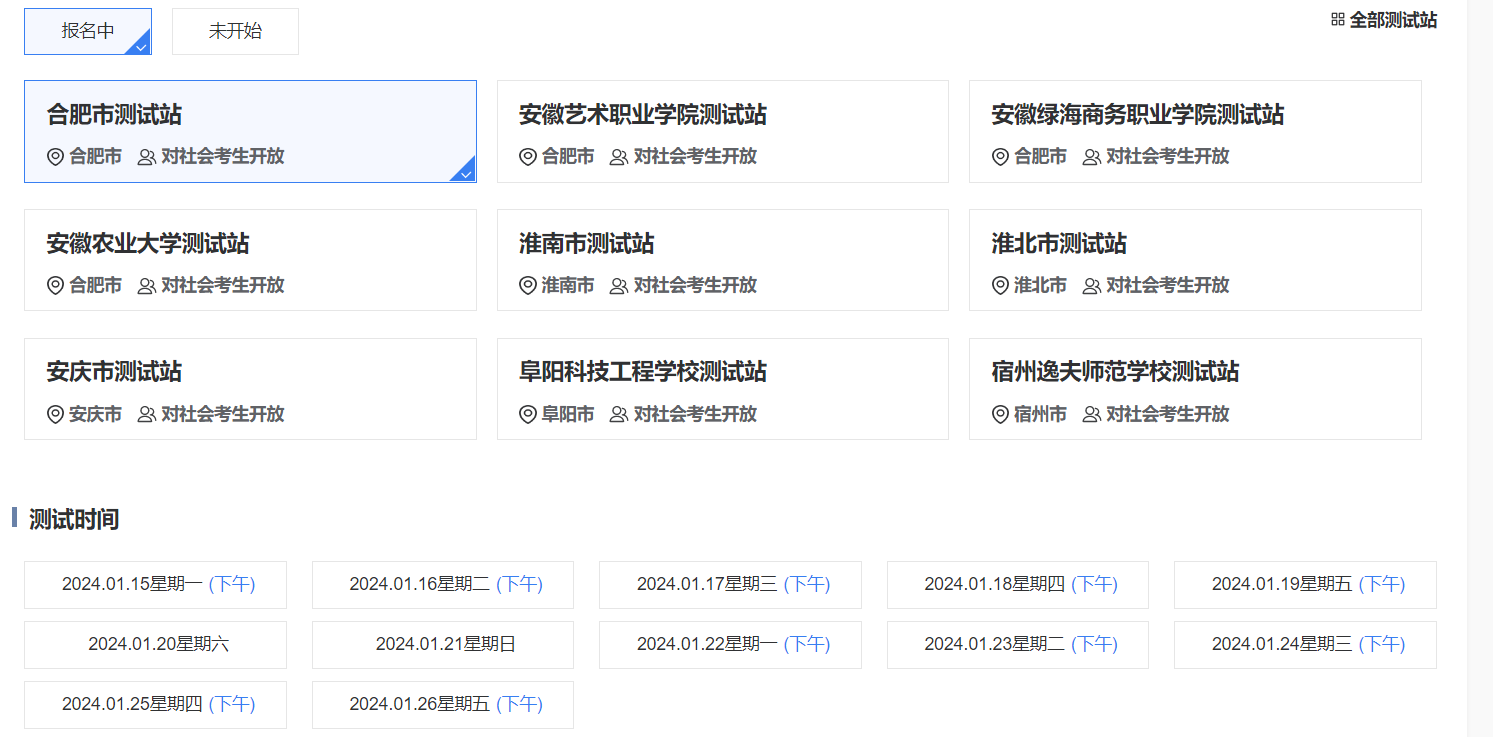Click people icon in 淮北市测试站 card

click(1091, 286)
